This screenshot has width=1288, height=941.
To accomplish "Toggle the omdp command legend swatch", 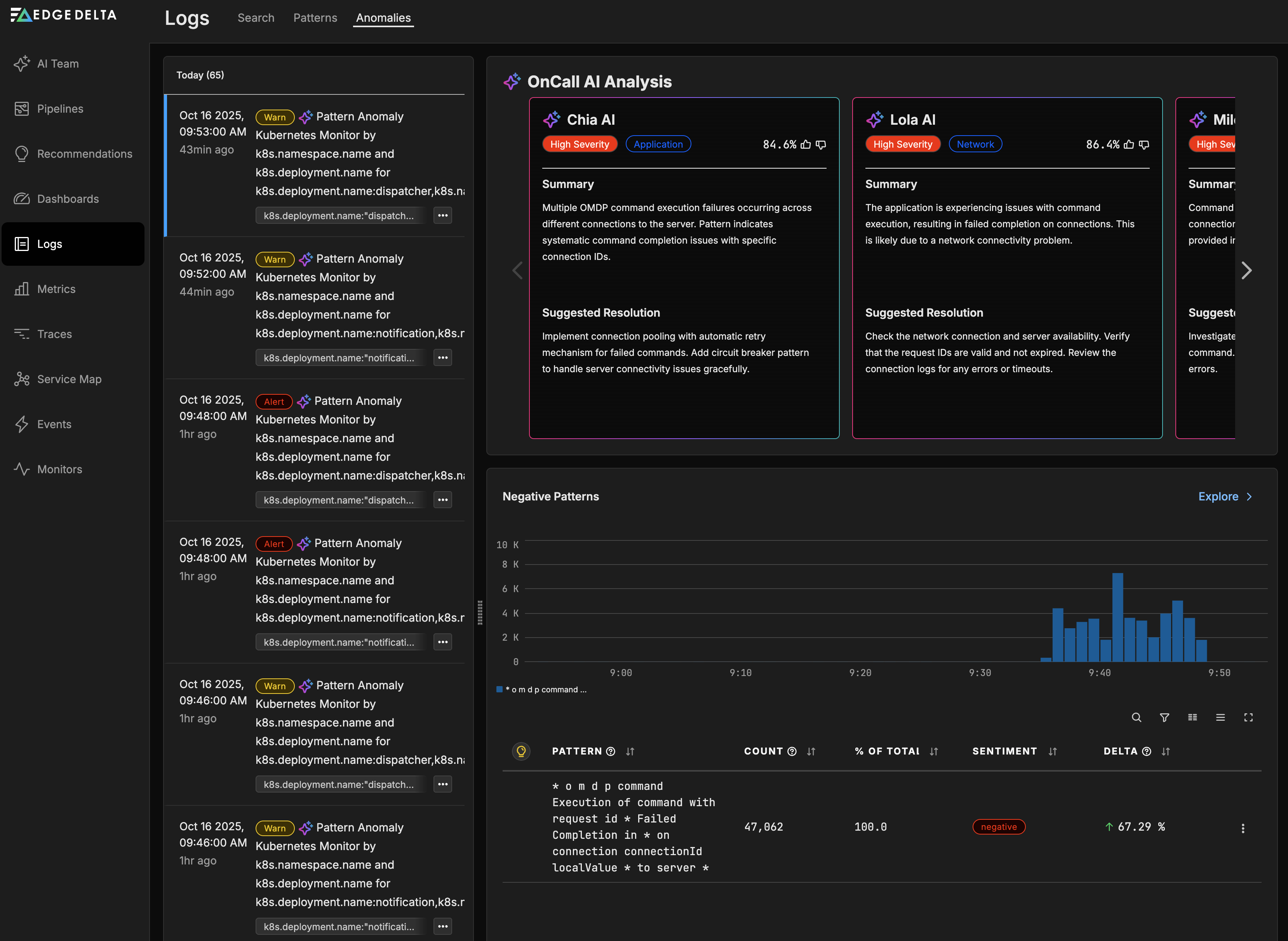I will tap(500, 689).
